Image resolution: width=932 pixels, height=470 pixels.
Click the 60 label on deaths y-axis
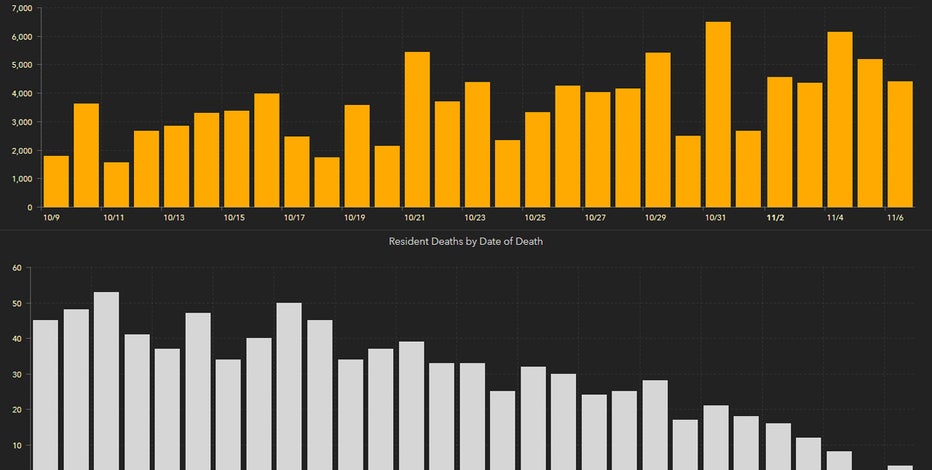[17, 268]
